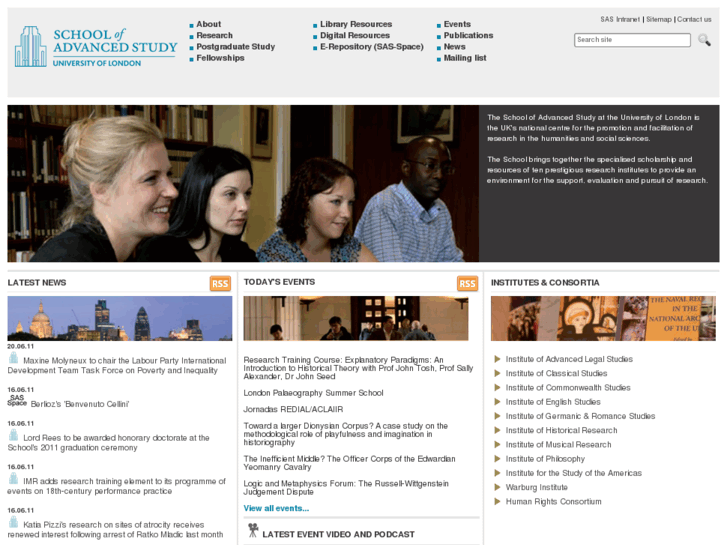
Task: Open The Inefficient Middle? event link
Action: click(350, 463)
